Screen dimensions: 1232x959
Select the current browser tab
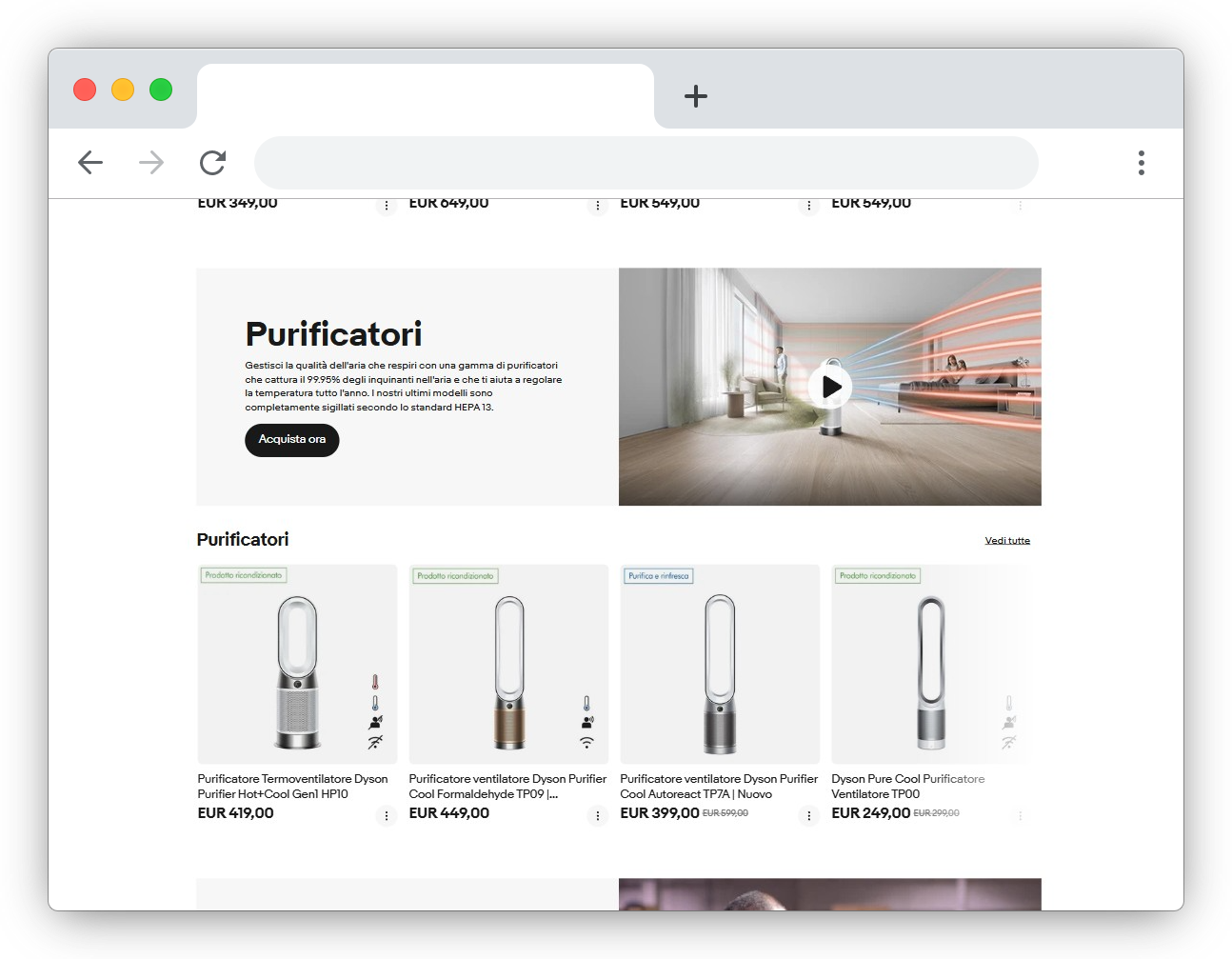(x=426, y=95)
